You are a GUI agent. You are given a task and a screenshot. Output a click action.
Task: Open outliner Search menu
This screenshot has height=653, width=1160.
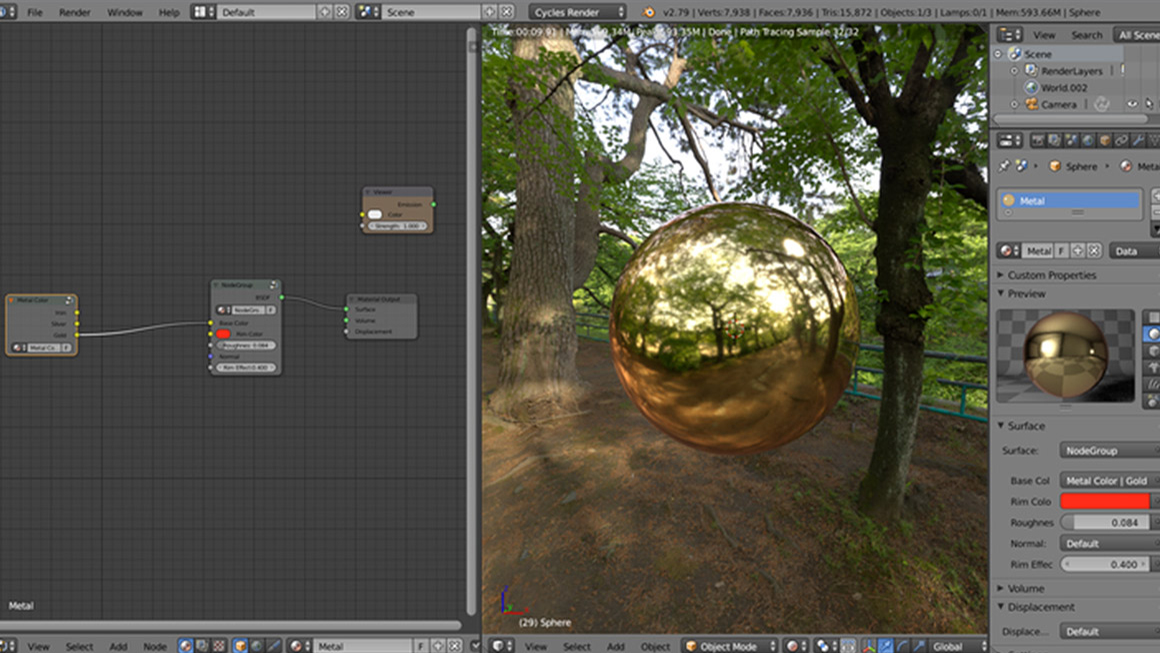[x=1086, y=35]
